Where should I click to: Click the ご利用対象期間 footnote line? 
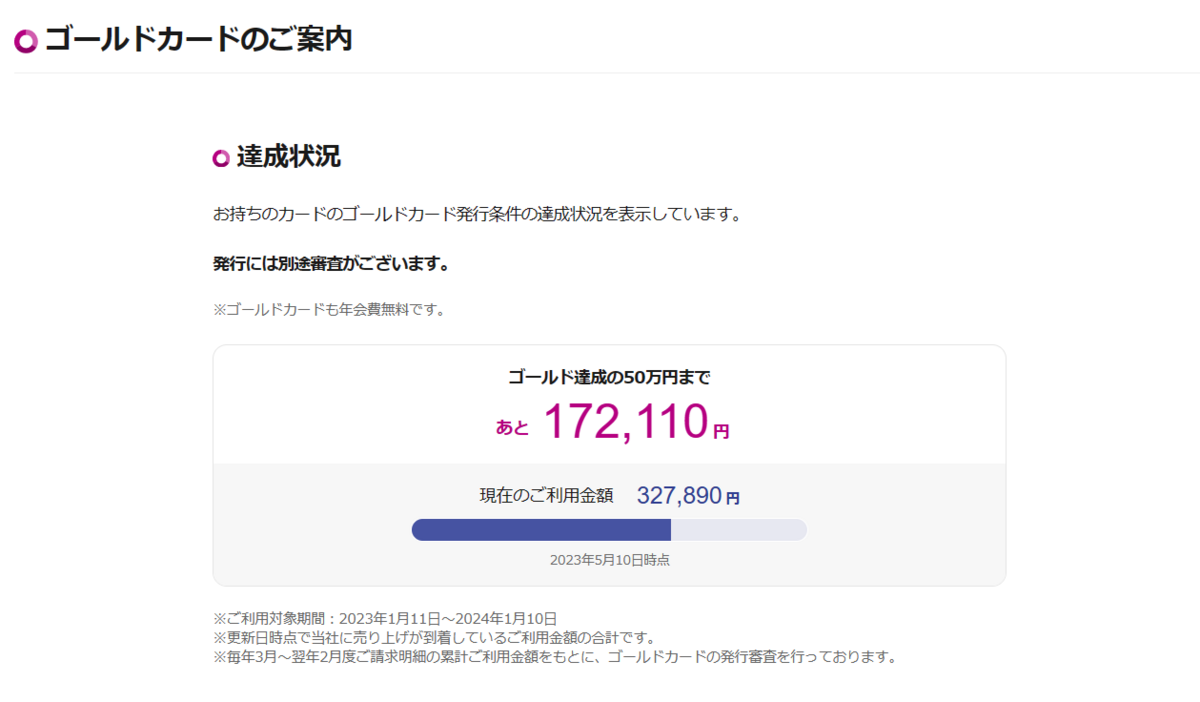click(385, 619)
